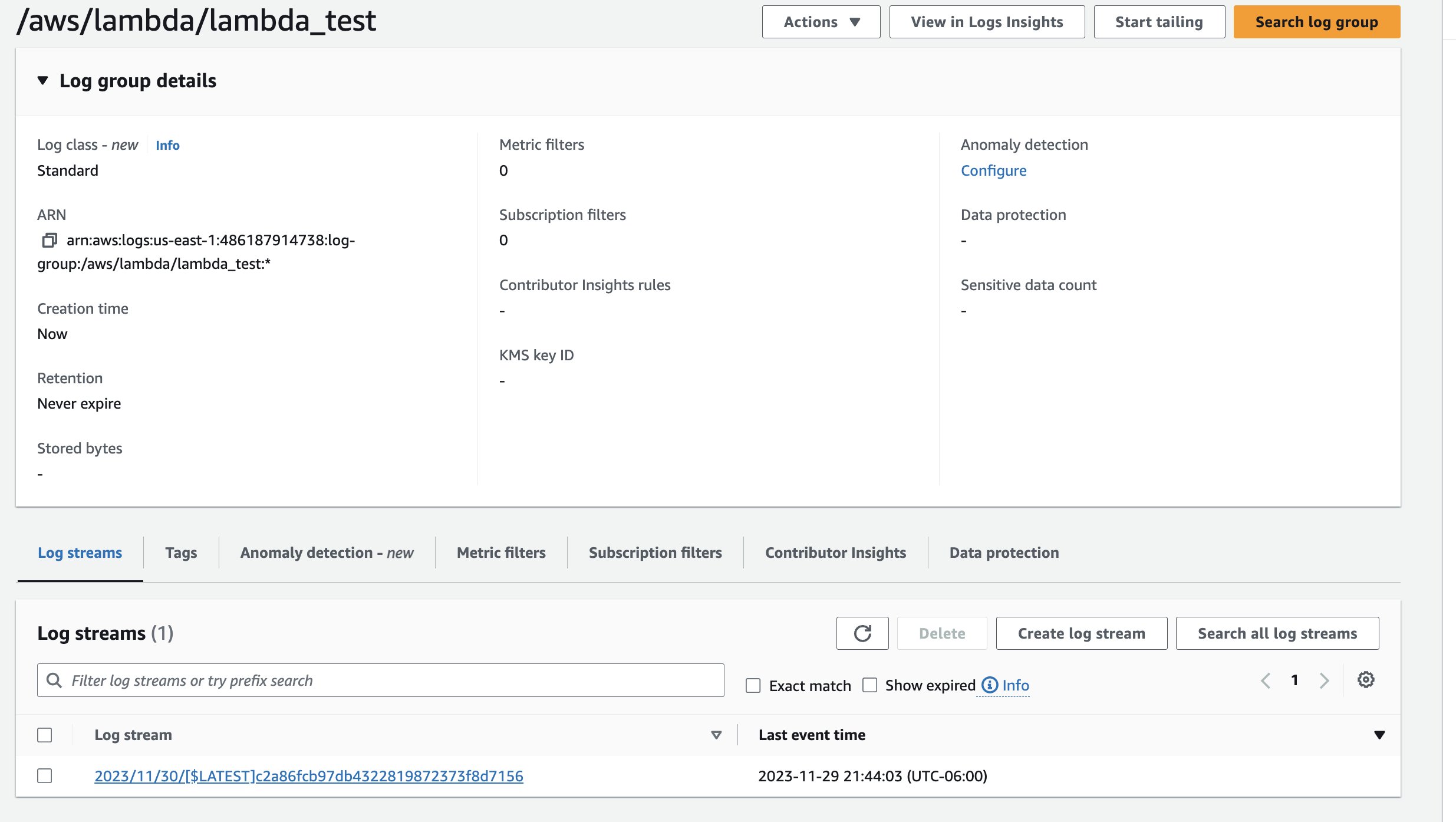Open the Subscription filters tab
The height and width of the screenshot is (822, 1456).
point(655,553)
